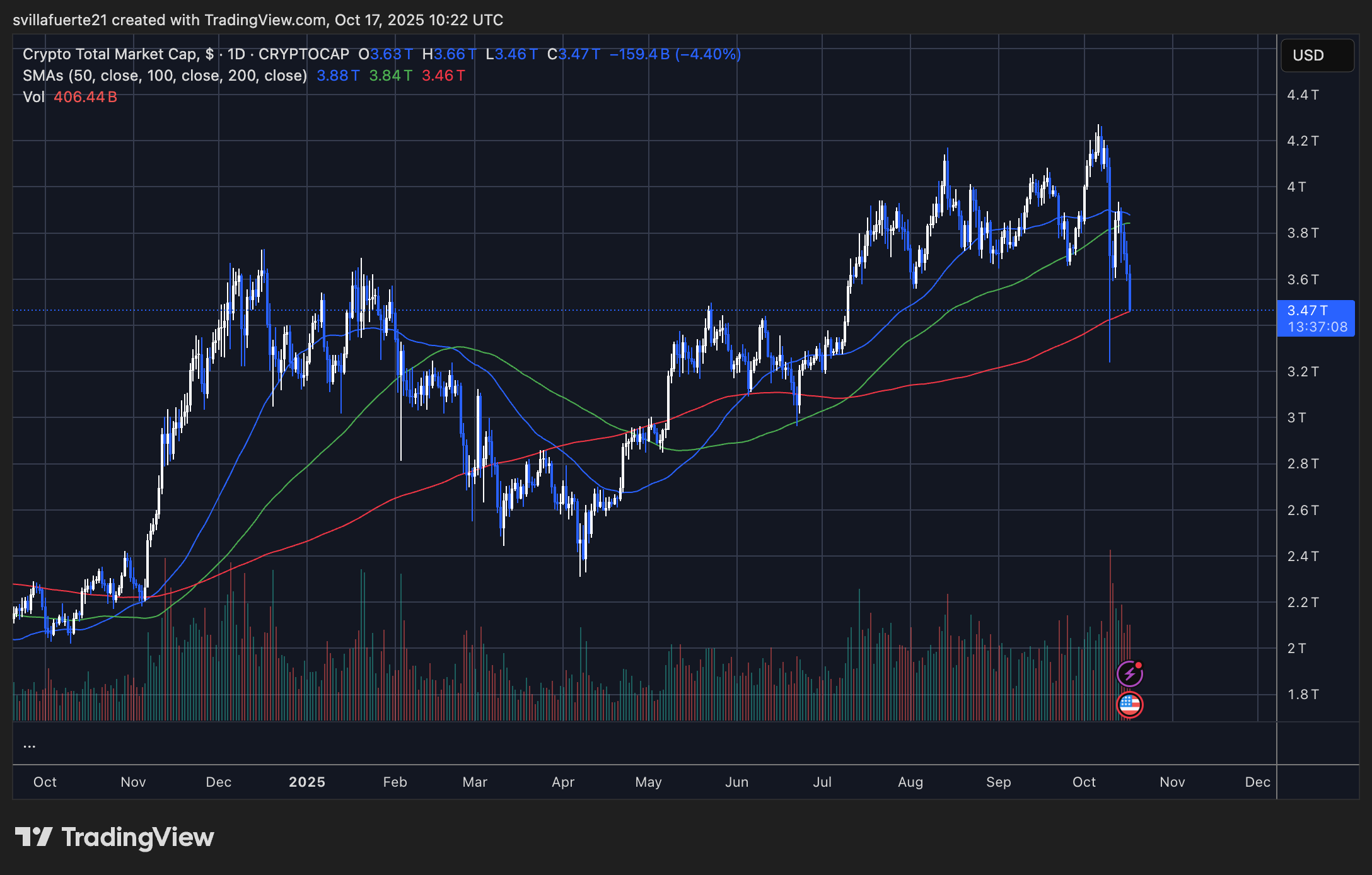Click the 406.44B volume value
This screenshot has width=1372, height=875.
pos(84,96)
